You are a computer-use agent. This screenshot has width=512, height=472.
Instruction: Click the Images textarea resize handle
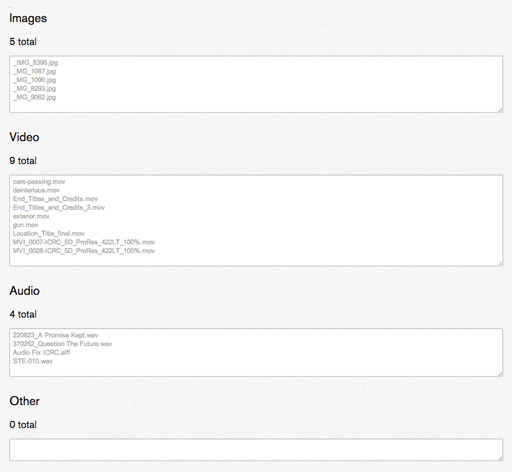[500, 110]
